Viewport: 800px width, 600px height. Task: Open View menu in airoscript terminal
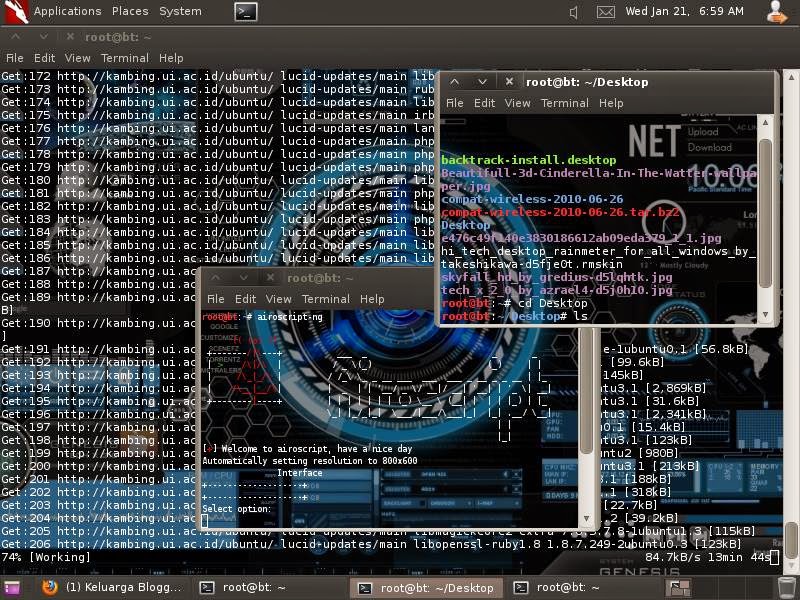[278, 299]
